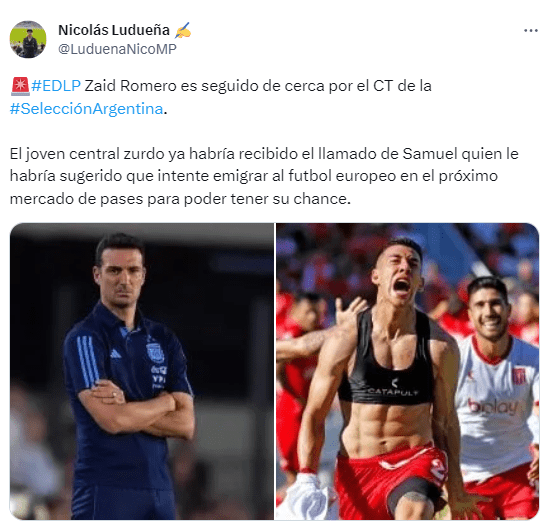Open the right photo of shirtless celebrating player
The width and height of the screenshot is (557, 531).
(407, 371)
